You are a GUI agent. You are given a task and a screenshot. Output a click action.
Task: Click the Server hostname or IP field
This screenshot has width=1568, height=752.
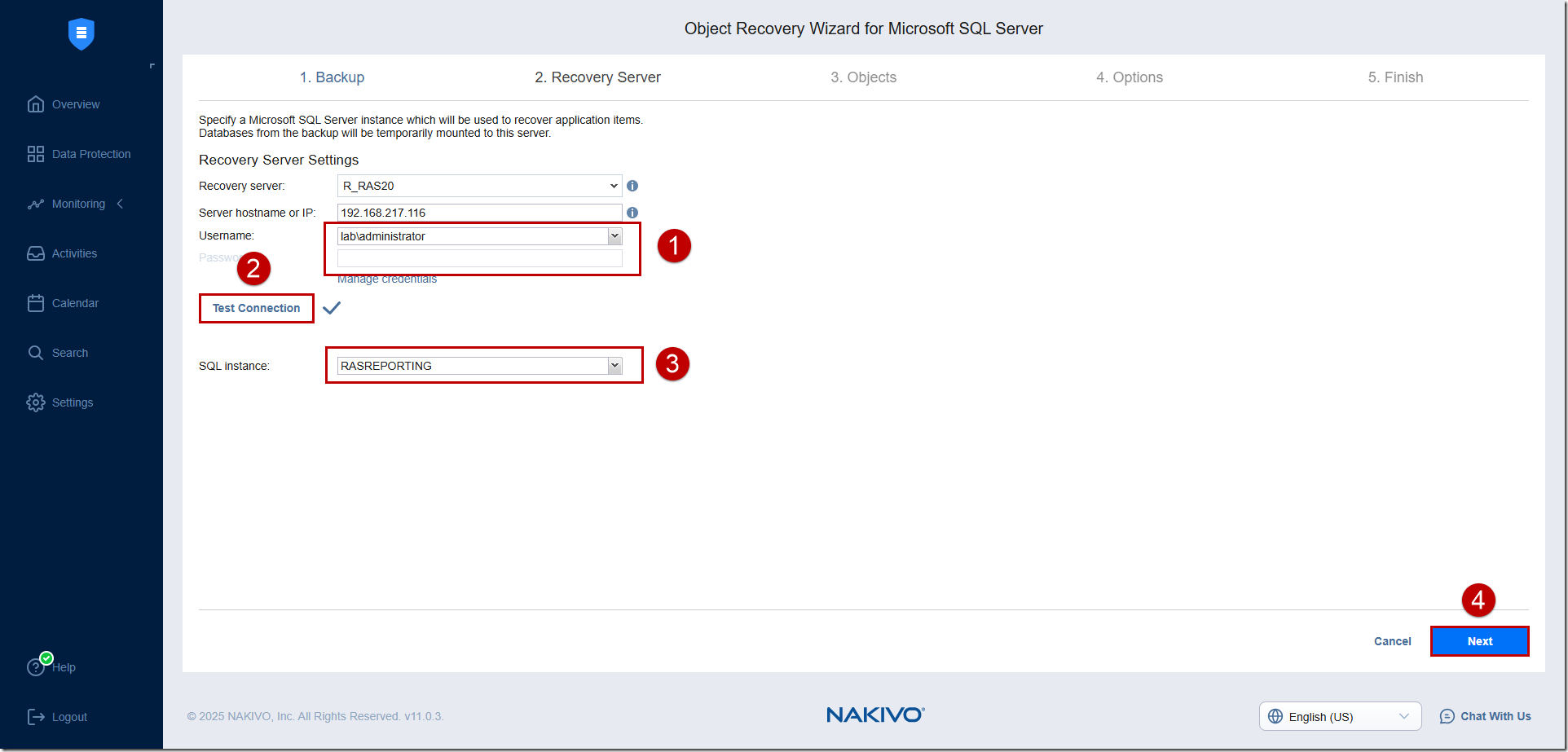coord(479,213)
